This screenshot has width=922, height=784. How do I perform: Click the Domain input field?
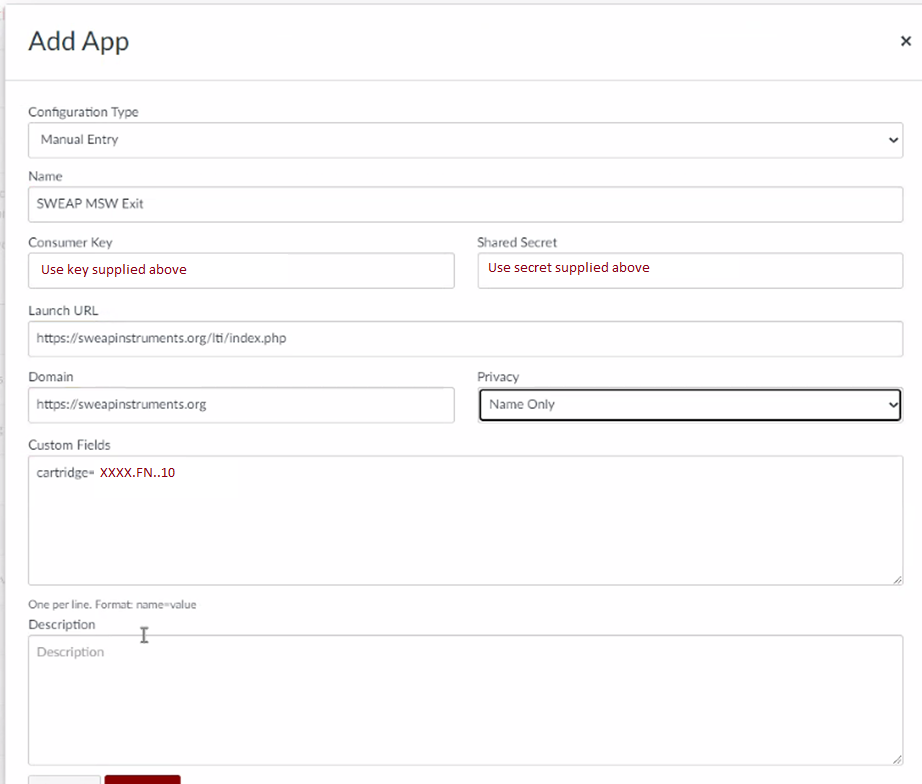241,405
